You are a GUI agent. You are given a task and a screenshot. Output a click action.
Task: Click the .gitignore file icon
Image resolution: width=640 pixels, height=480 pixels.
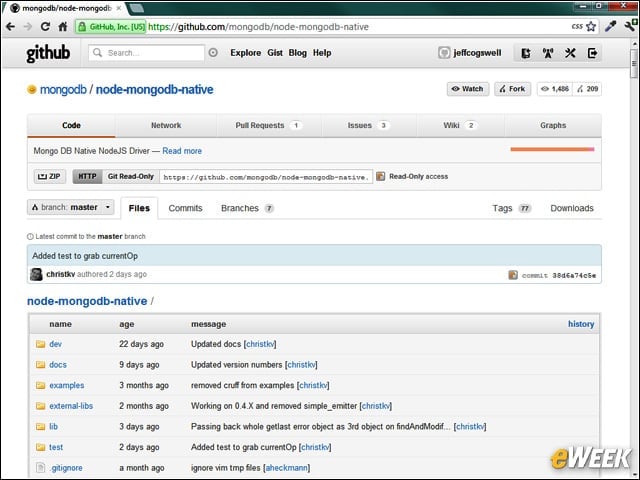40,468
